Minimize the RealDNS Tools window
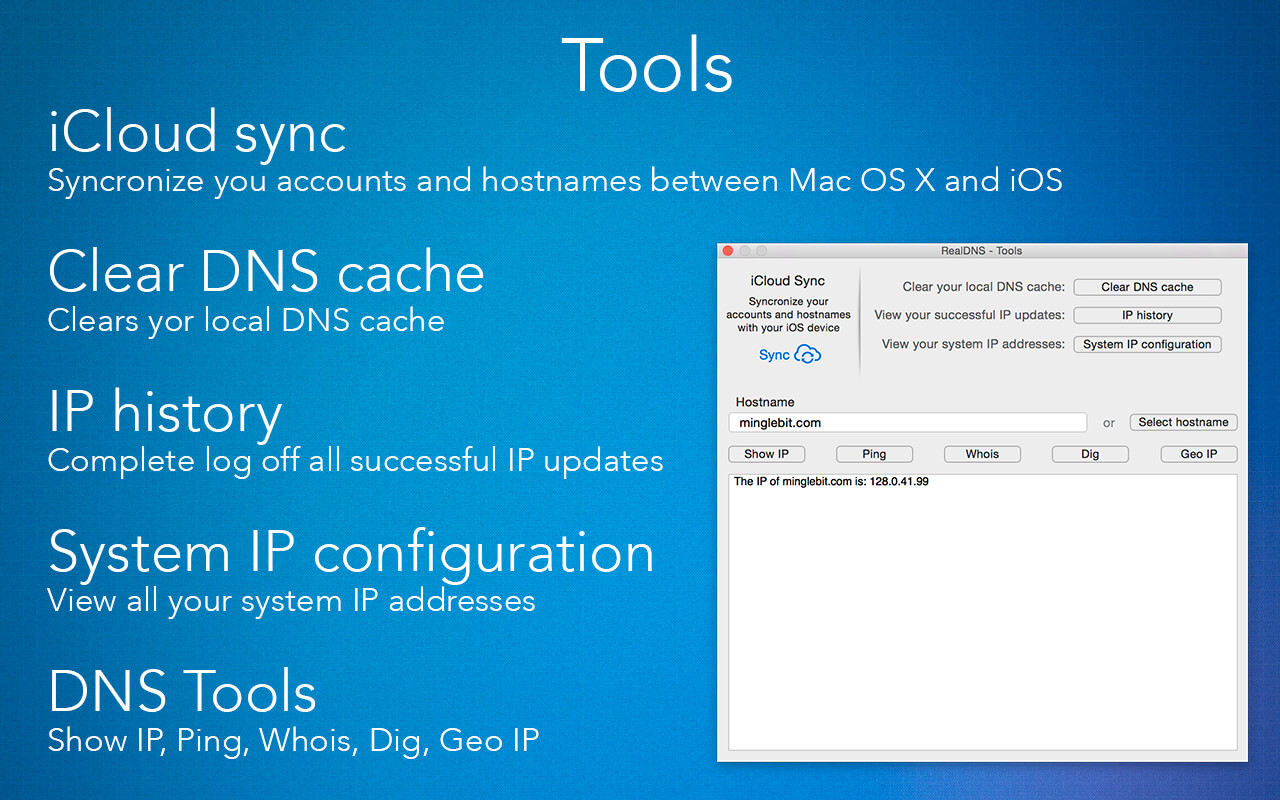 745,251
